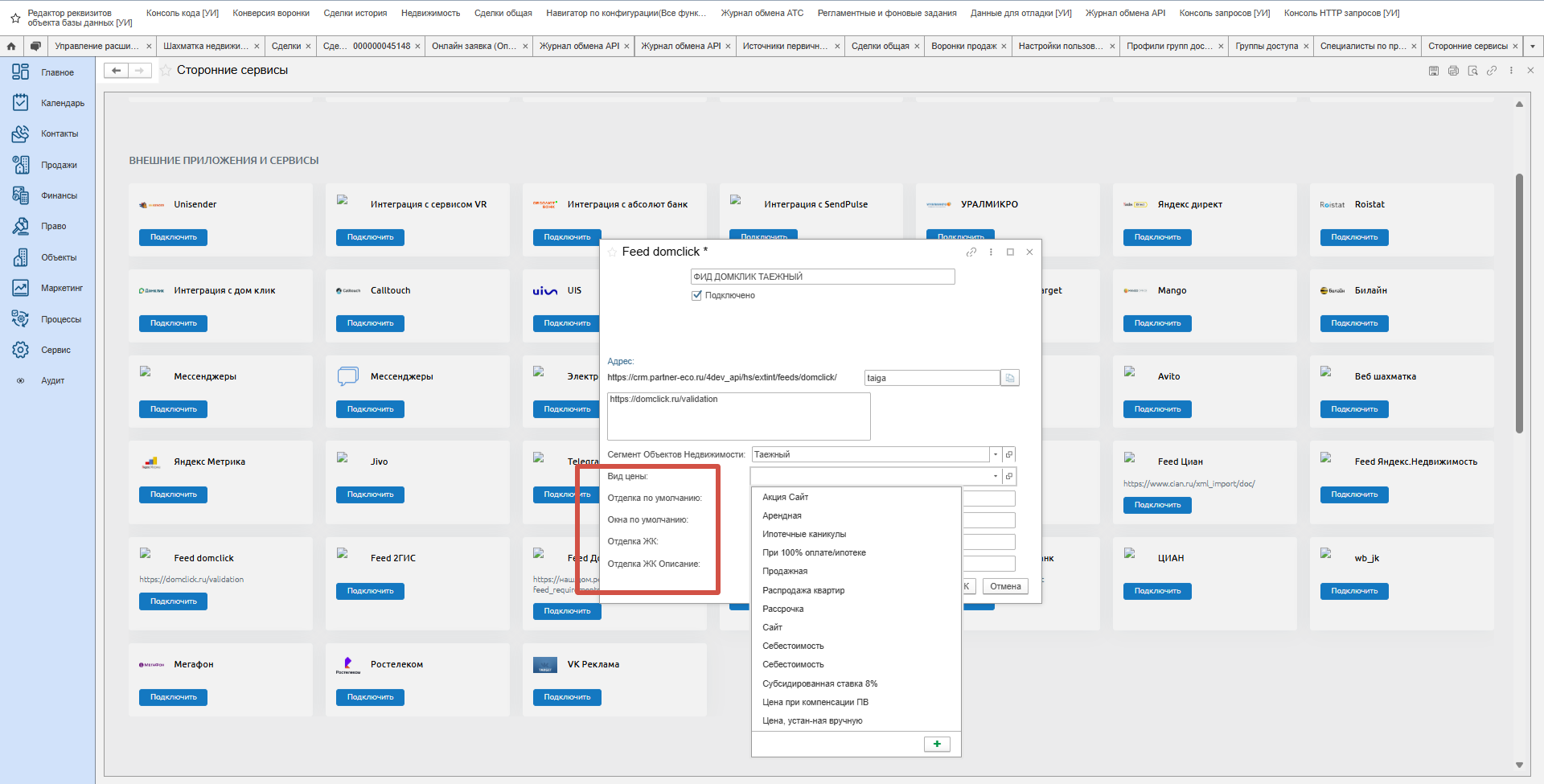Collapse the Вид цены dropdown arrow

point(995,476)
